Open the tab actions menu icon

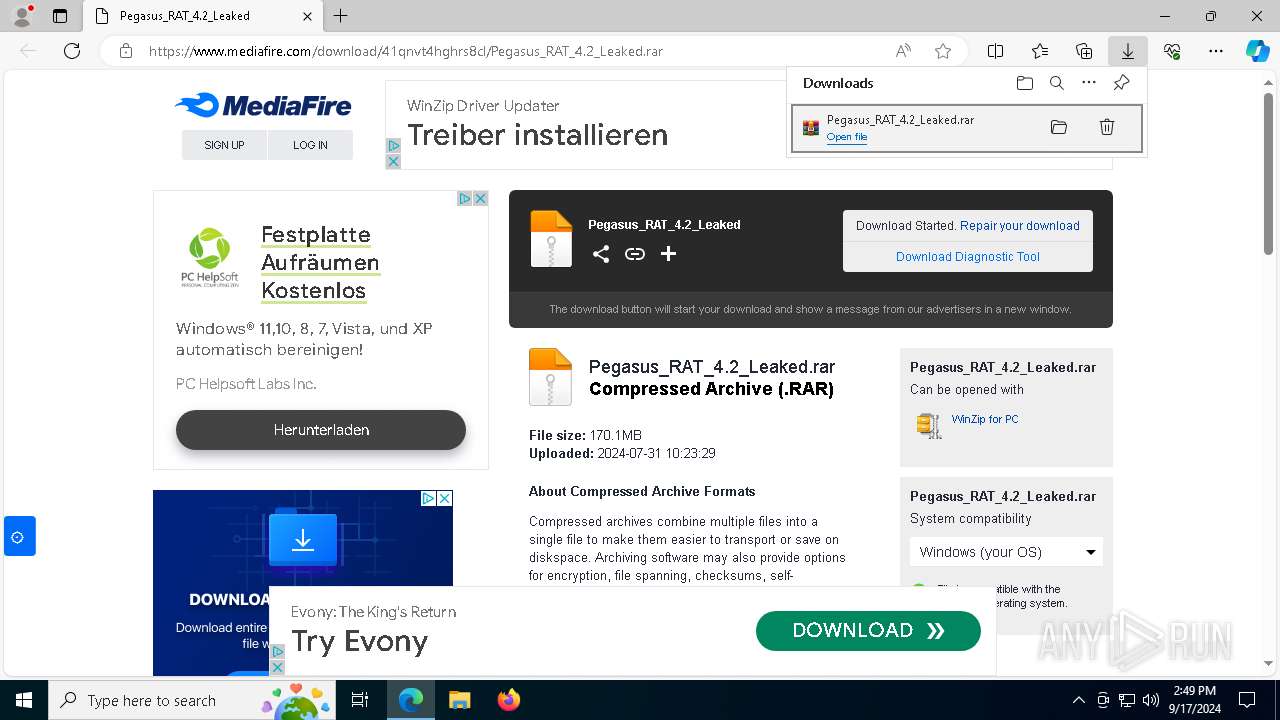coord(60,16)
